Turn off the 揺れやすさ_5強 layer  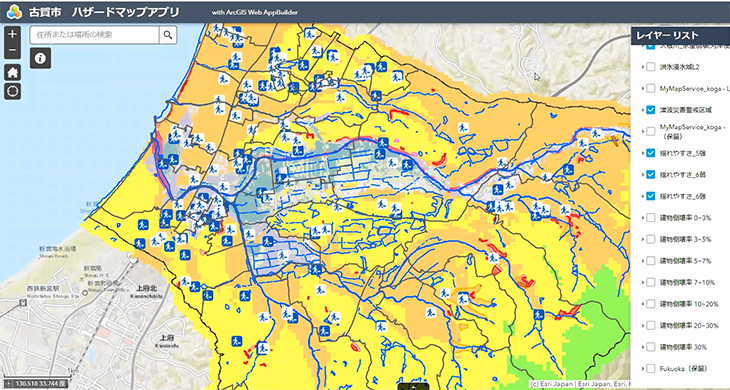click(651, 153)
